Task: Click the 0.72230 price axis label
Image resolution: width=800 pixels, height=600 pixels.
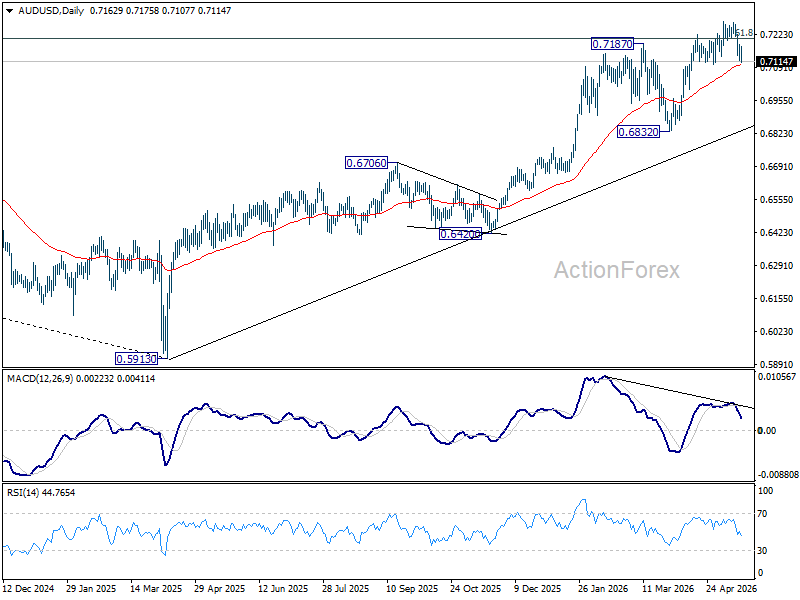Action: tap(777, 34)
